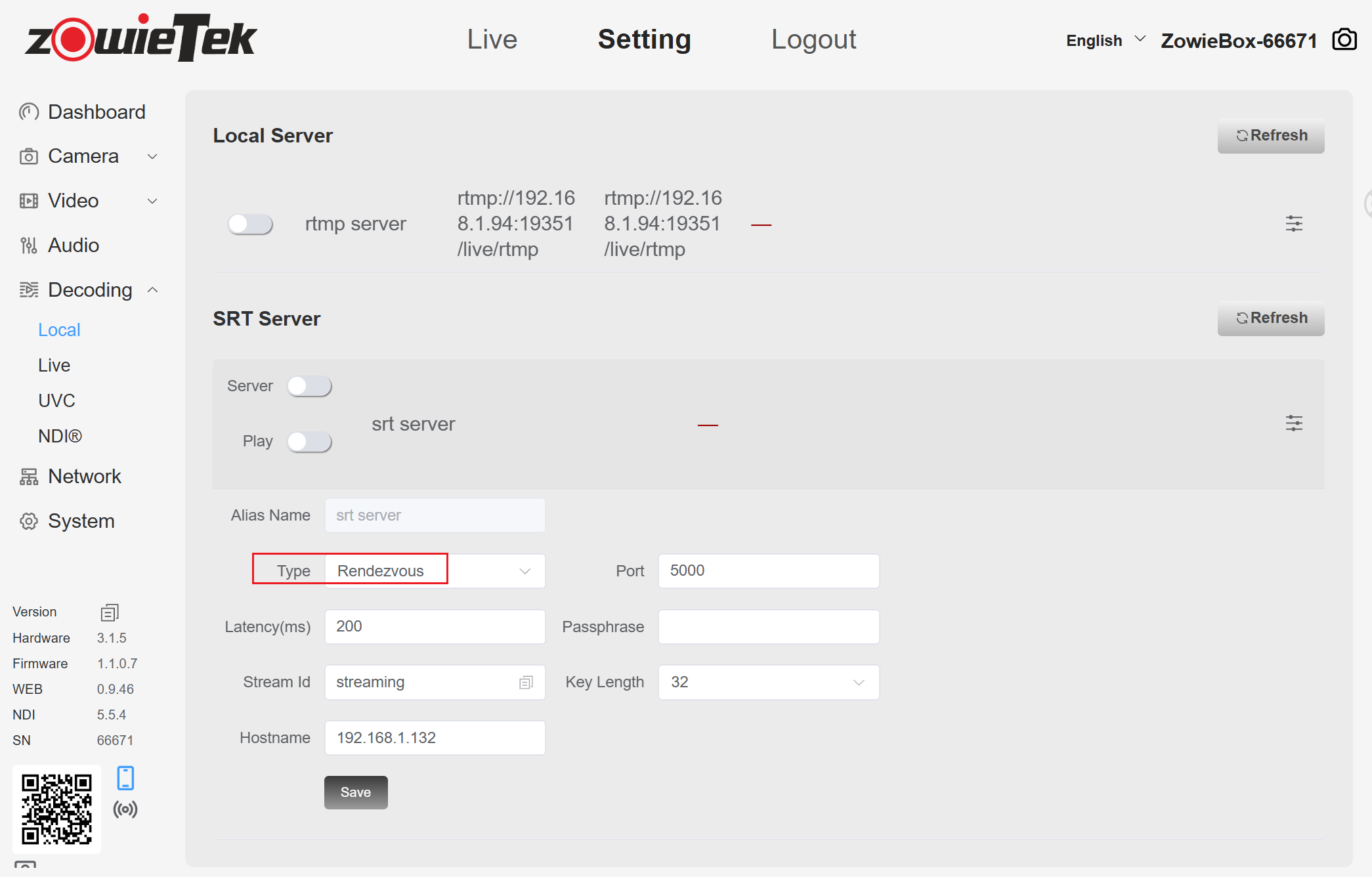Click the mobile phone icon near QR code
This screenshot has width=1372, height=877.
click(x=125, y=778)
